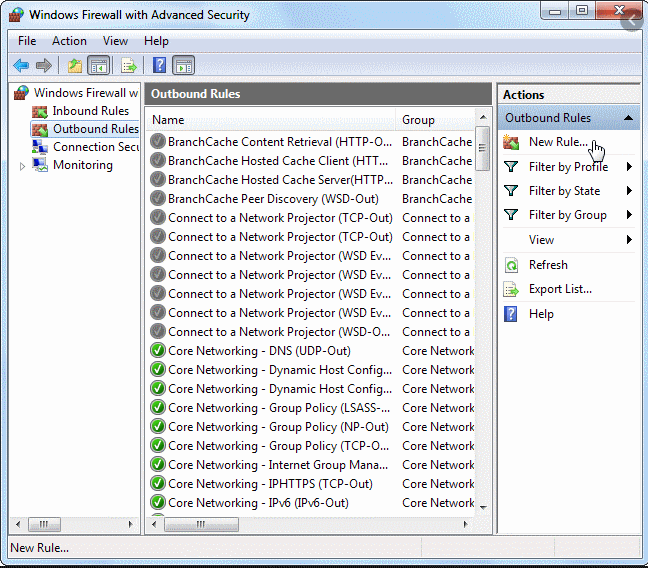Image resolution: width=648 pixels, height=568 pixels.
Task: Click the rules list vertical scrollbar thumb
Action: tap(482, 148)
